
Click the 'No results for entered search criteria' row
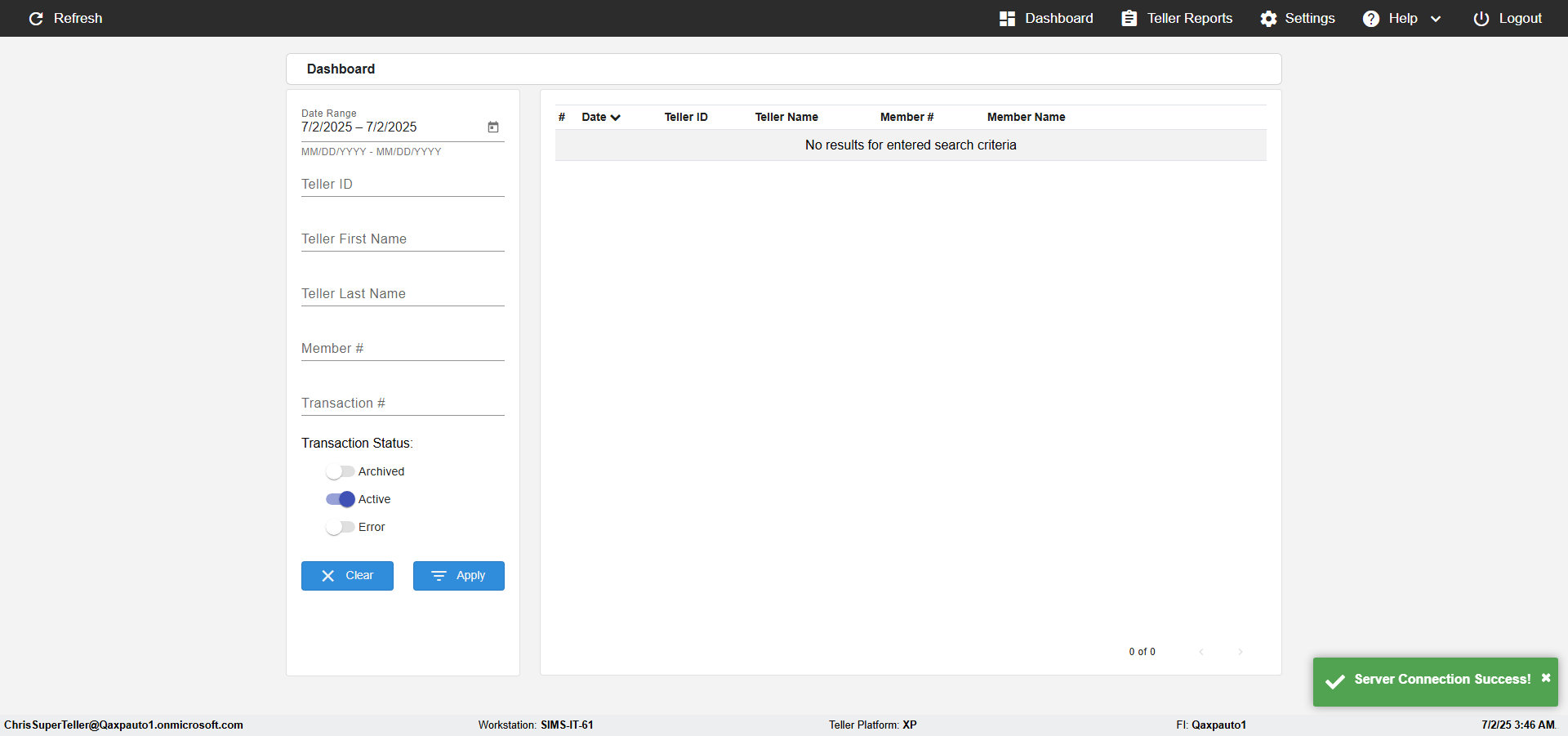911,145
